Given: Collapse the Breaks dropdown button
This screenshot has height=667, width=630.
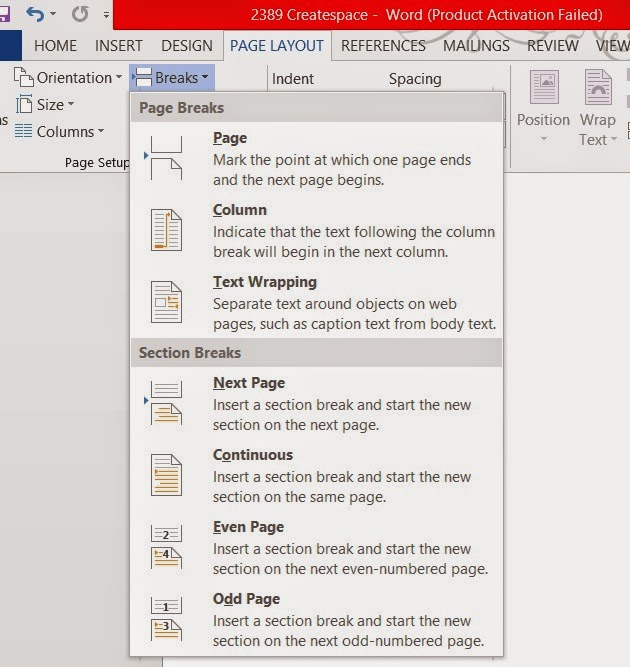Looking at the screenshot, I should tap(172, 77).
